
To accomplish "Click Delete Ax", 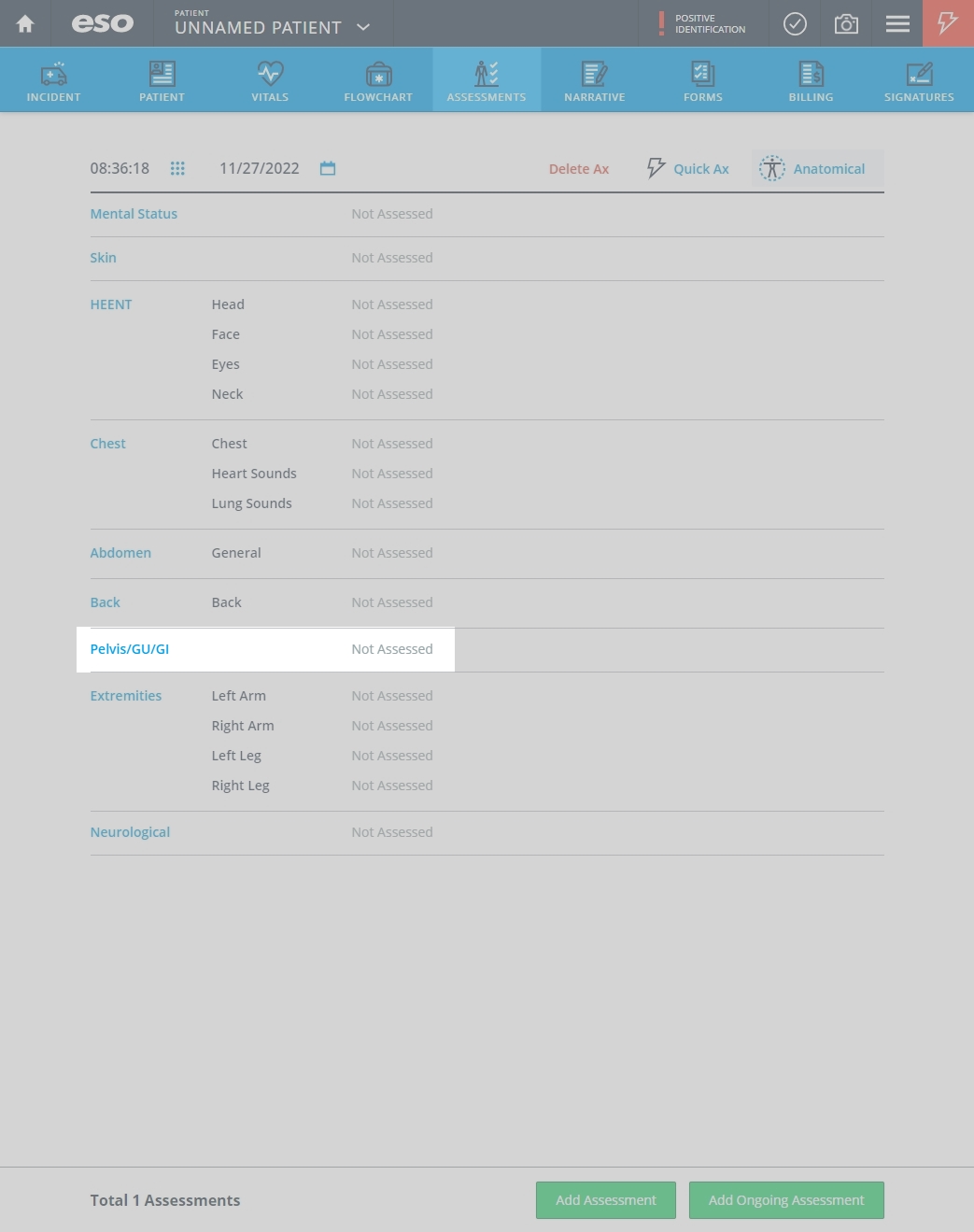I will click(x=579, y=169).
